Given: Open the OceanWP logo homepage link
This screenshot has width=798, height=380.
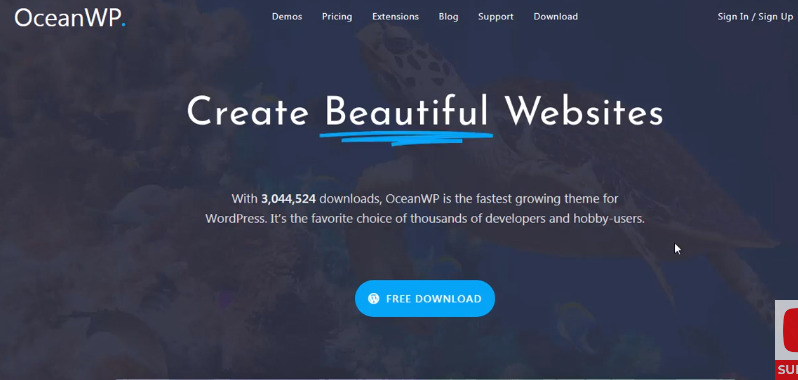Looking at the screenshot, I should 70,18.
